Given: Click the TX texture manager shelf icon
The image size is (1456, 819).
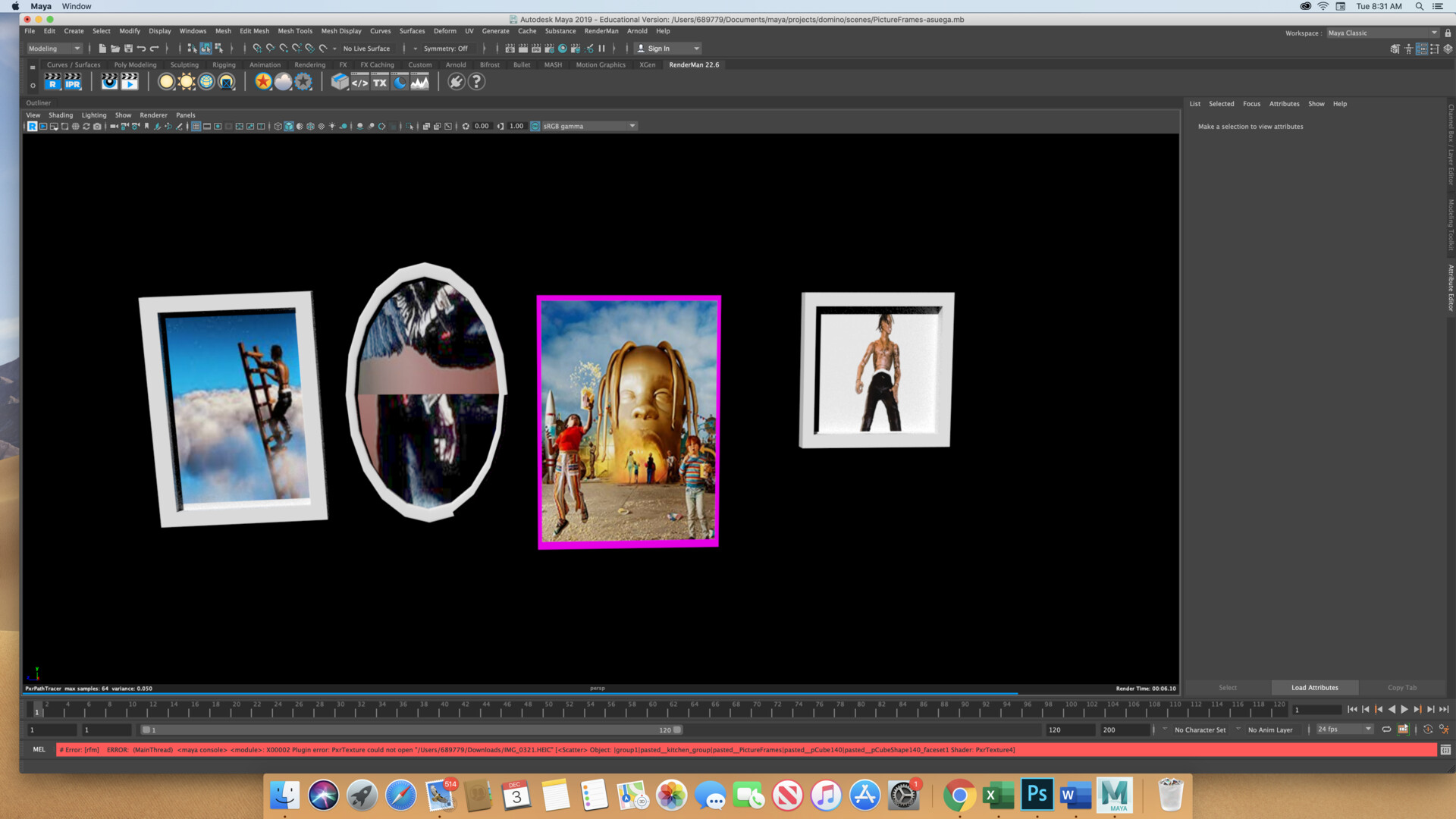Looking at the screenshot, I should point(379,82).
